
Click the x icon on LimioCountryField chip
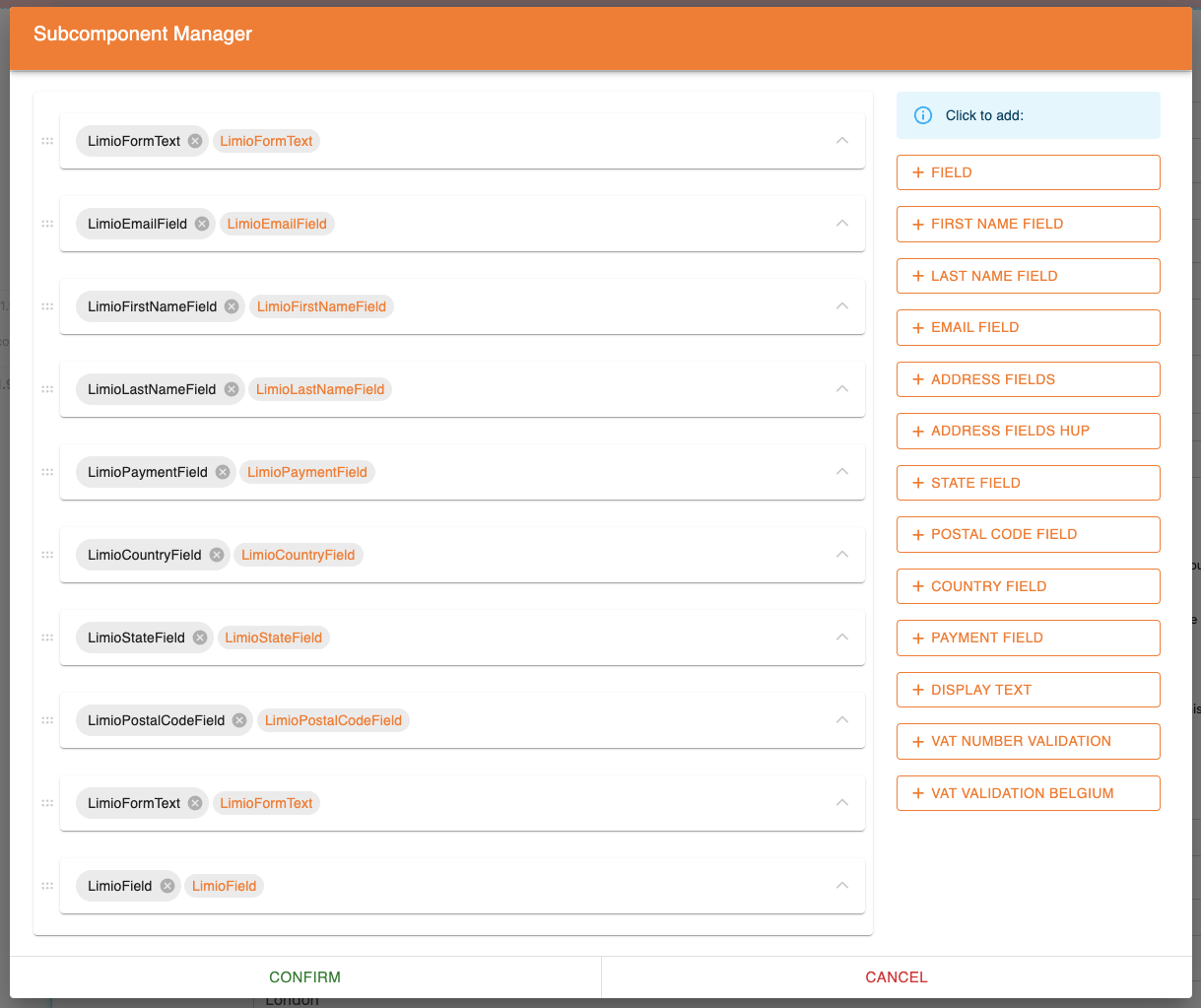tap(217, 555)
